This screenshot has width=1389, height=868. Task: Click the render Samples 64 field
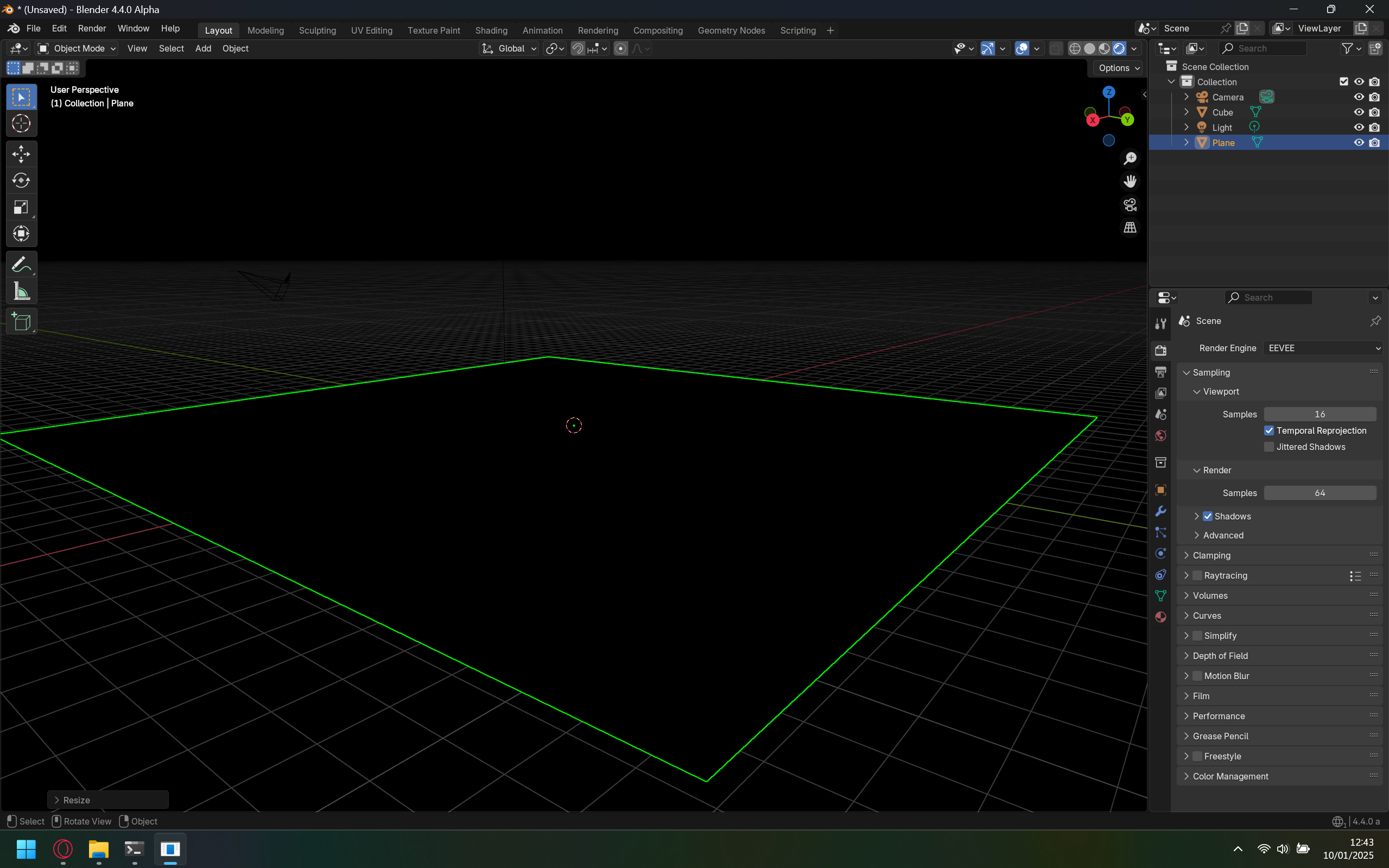point(1320,493)
